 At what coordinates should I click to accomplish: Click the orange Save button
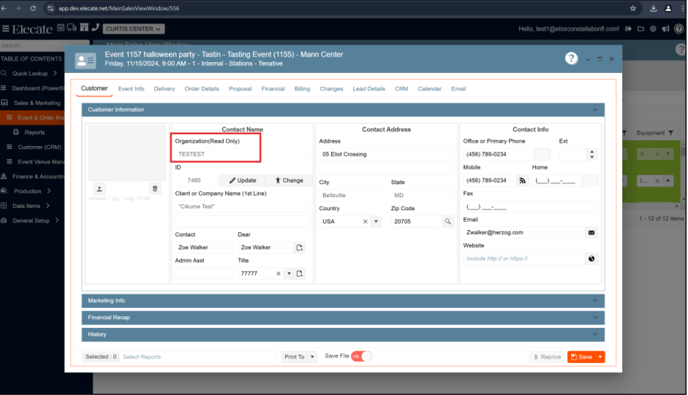pyautogui.click(x=581, y=357)
